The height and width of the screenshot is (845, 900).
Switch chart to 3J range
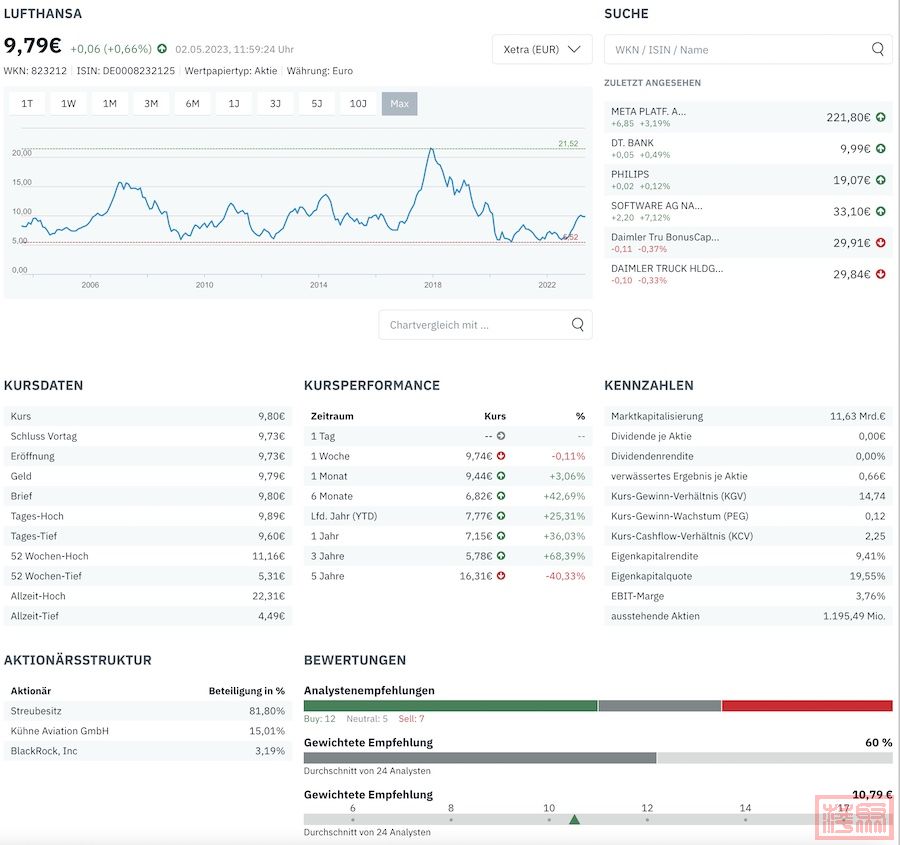pos(275,104)
